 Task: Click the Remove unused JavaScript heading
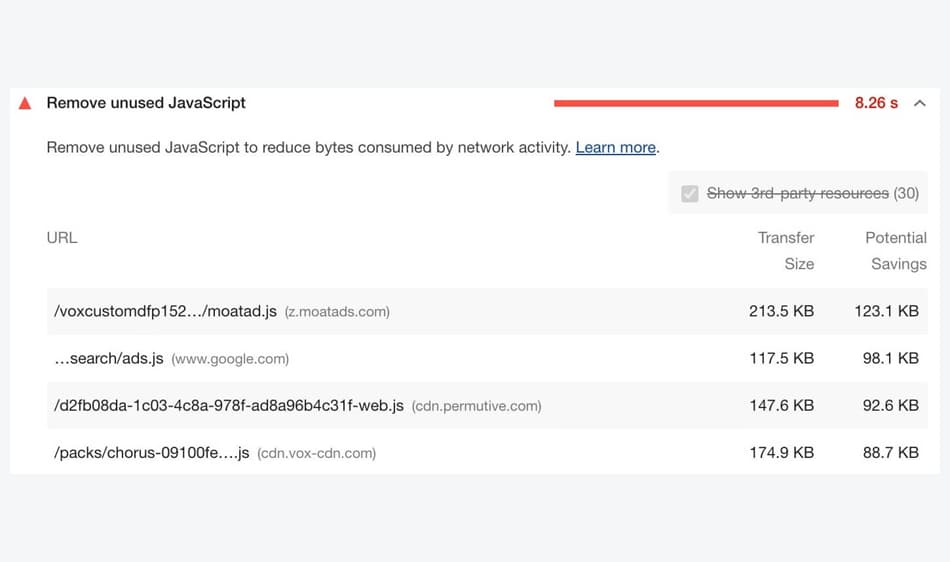pyautogui.click(x=146, y=103)
